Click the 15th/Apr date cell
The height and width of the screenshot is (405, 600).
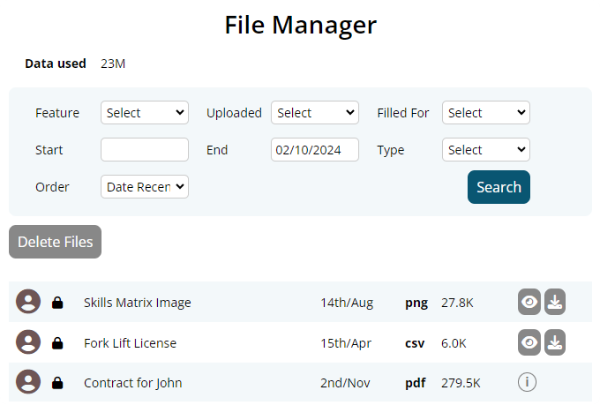(346, 343)
